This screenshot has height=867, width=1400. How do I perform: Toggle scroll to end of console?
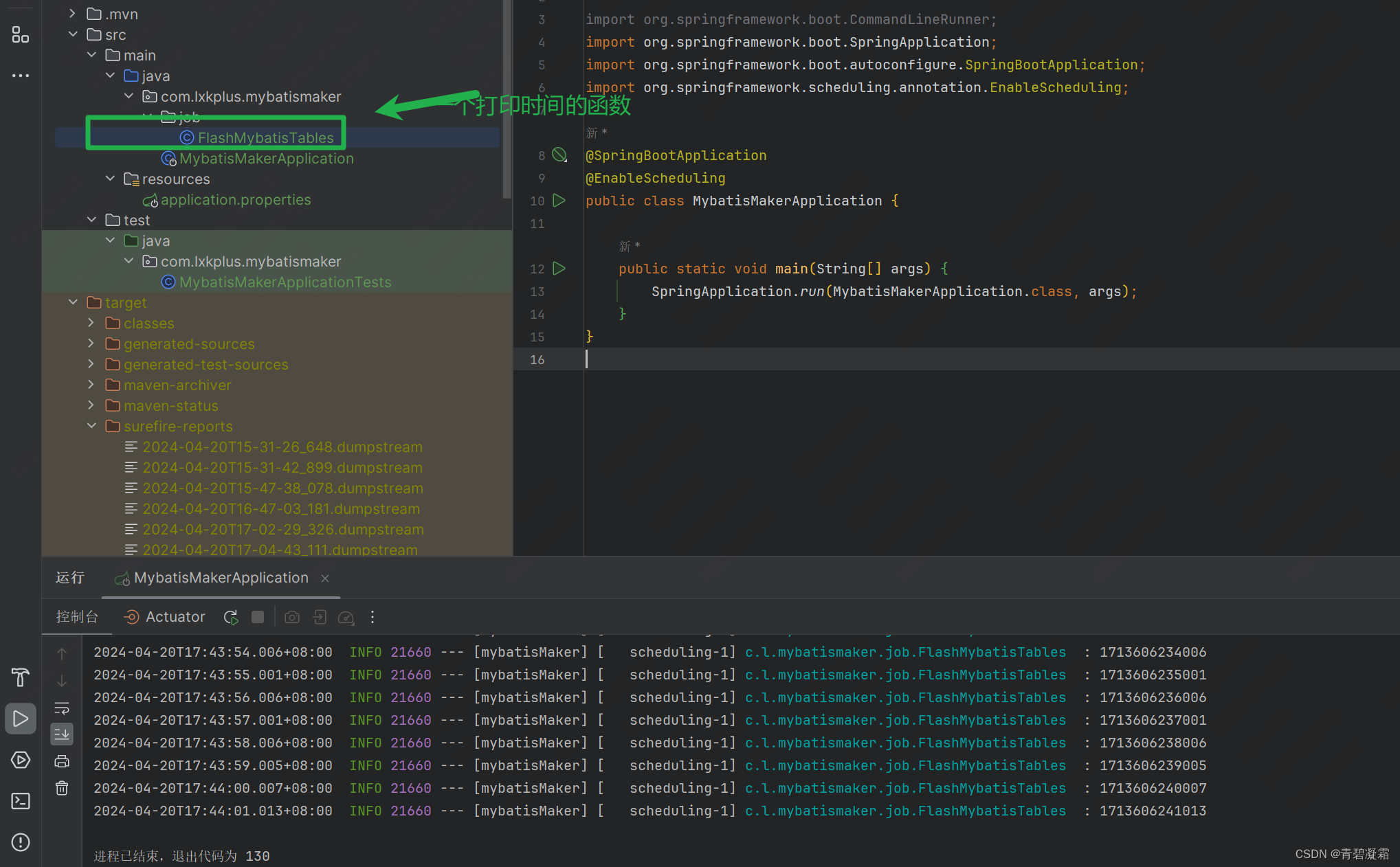[x=62, y=734]
